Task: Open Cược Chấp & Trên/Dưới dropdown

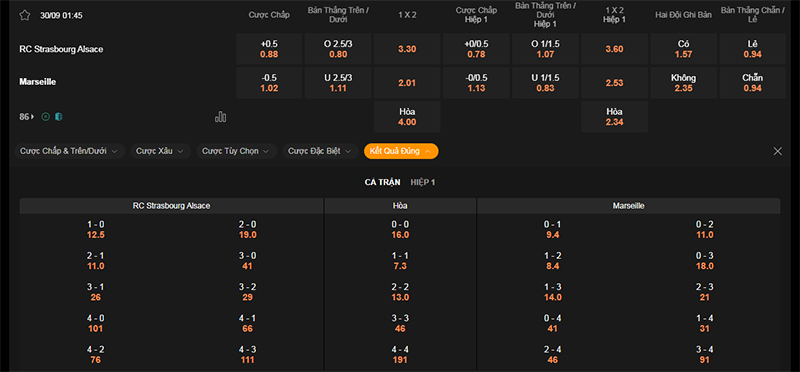Action: [69, 151]
